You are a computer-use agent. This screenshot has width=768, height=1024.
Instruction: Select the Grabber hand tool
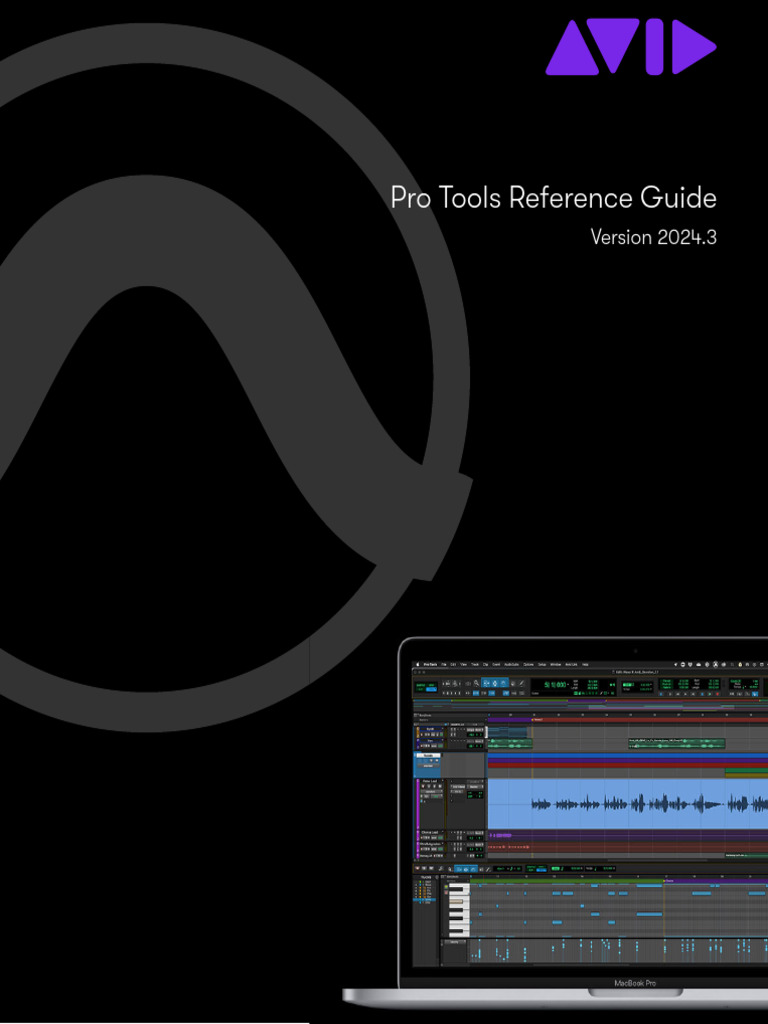[x=504, y=684]
